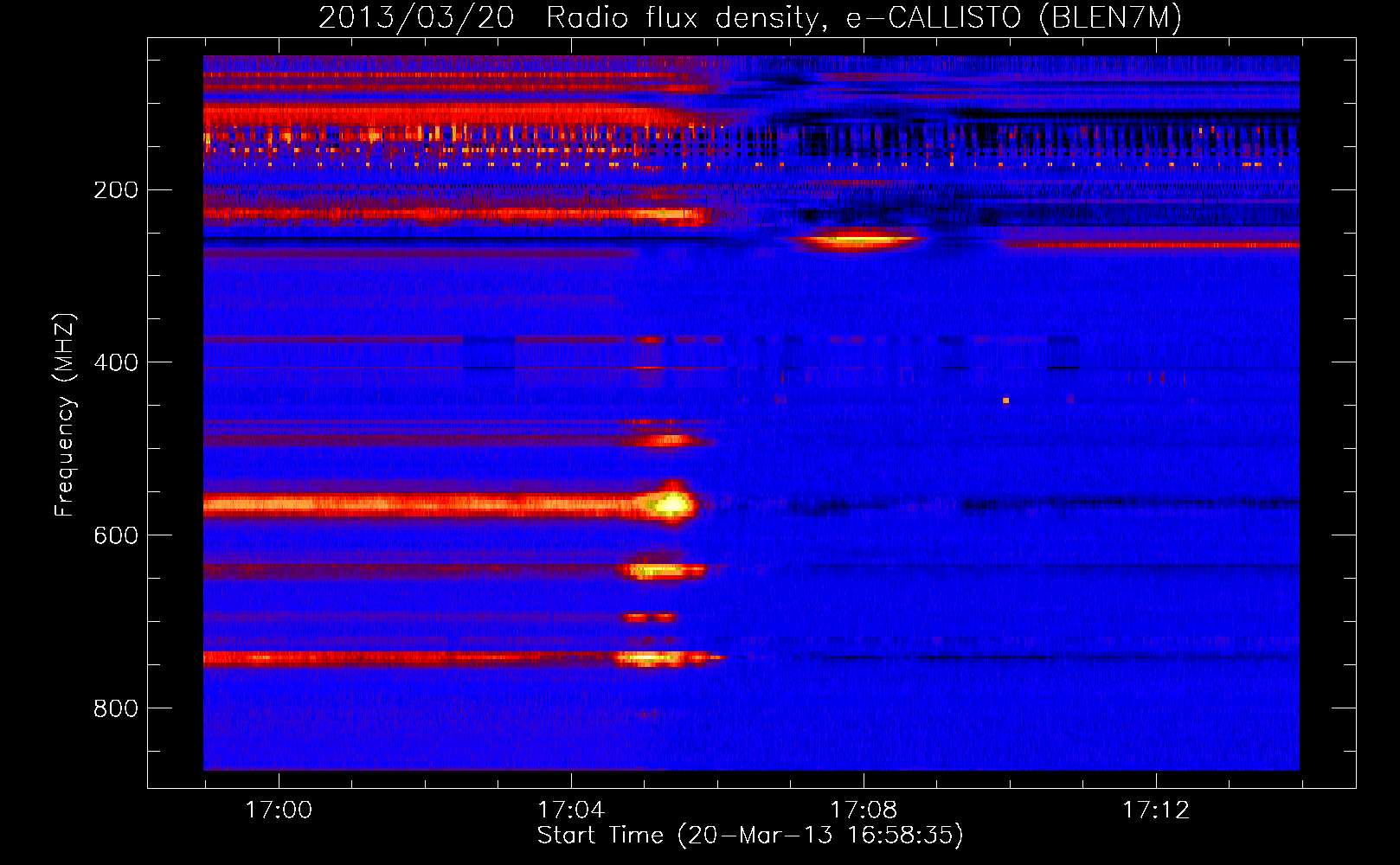1400x865 pixels.
Task: Click the 17:08 time tick label
Action: point(864,811)
